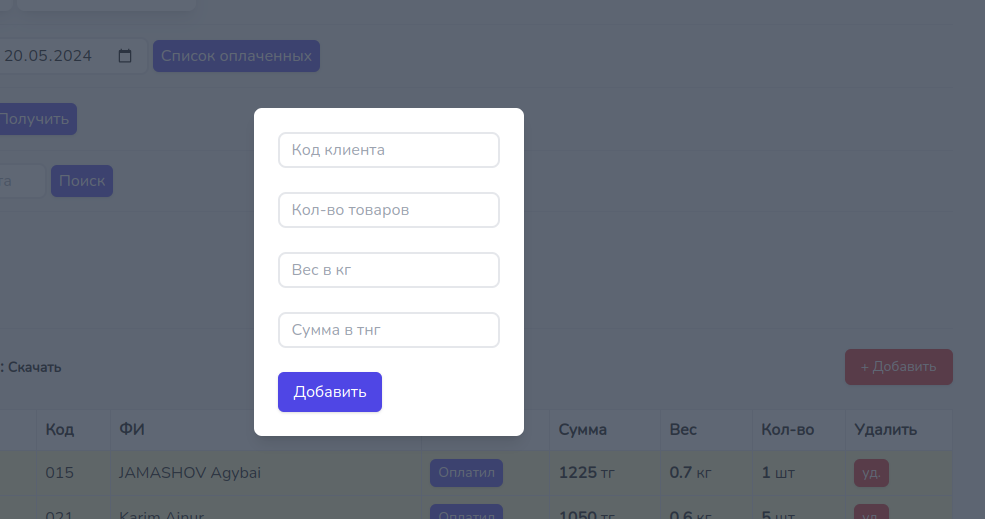Image resolution: width=985 pixels, height=519 pixels.
Task: Click the Кол-во column header
Action: 788,430
